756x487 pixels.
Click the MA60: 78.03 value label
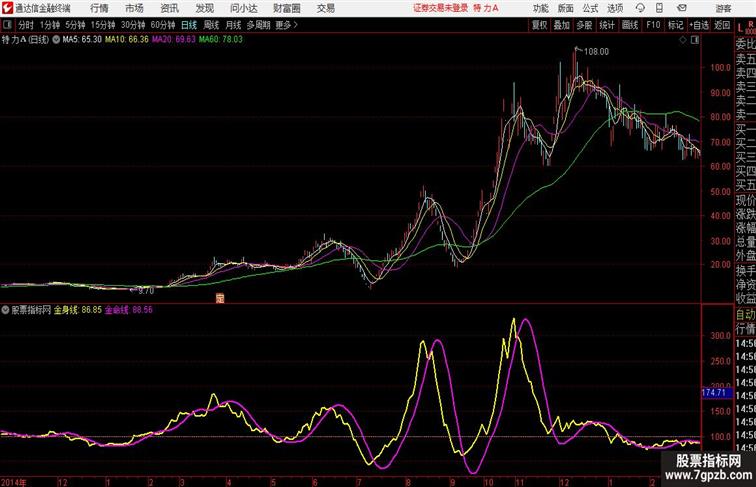[x=220, y=40]
